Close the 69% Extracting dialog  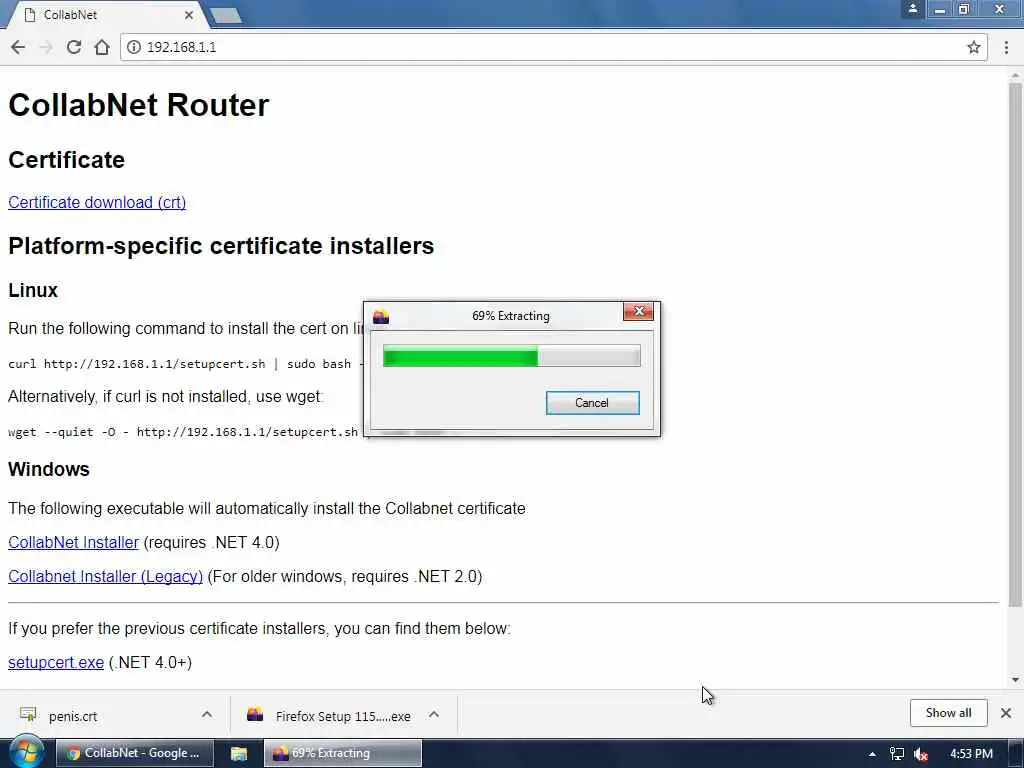(x=638, y=312)
